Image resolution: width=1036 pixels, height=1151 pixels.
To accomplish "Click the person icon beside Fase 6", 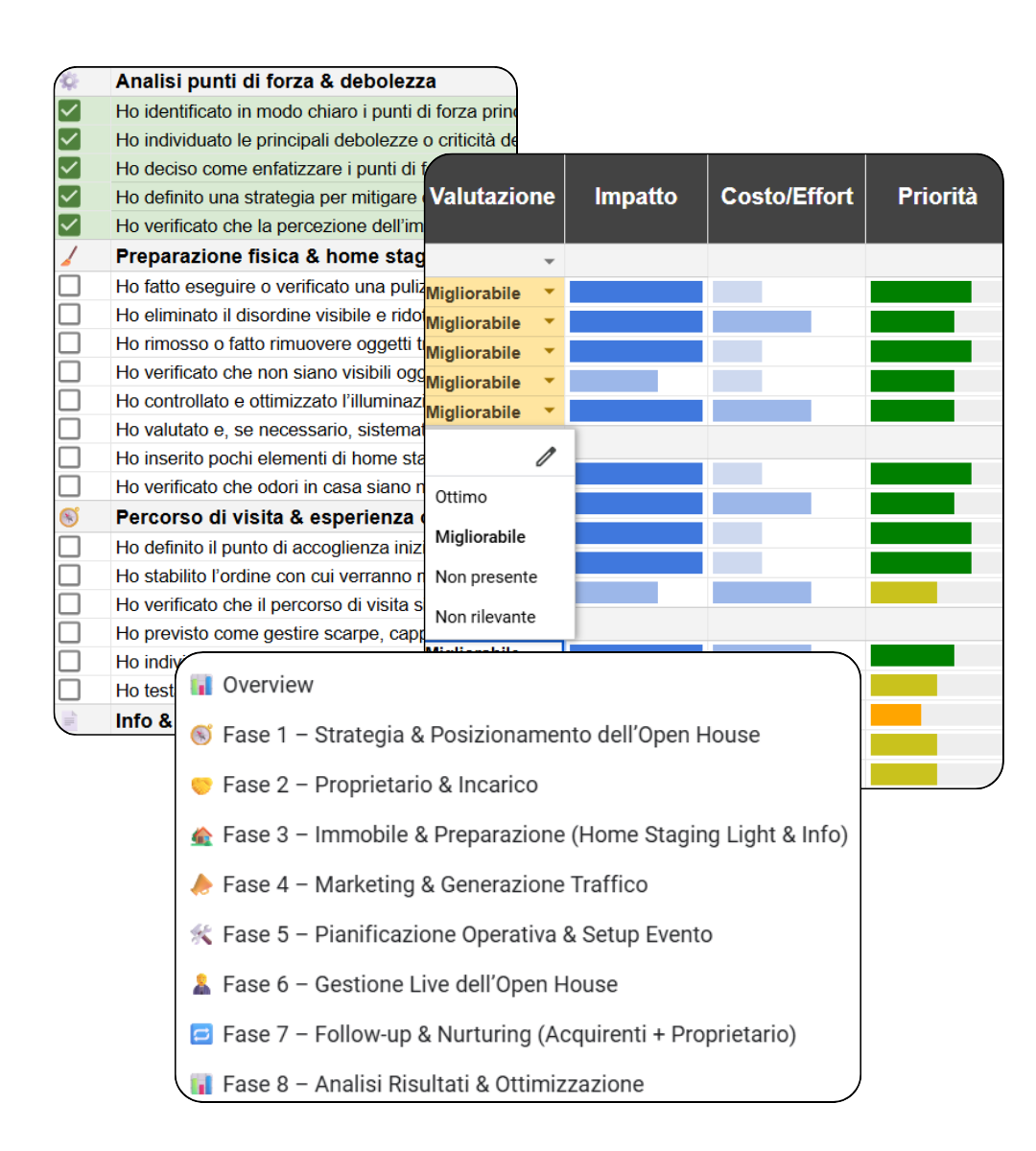I will [x=201, y=985].
